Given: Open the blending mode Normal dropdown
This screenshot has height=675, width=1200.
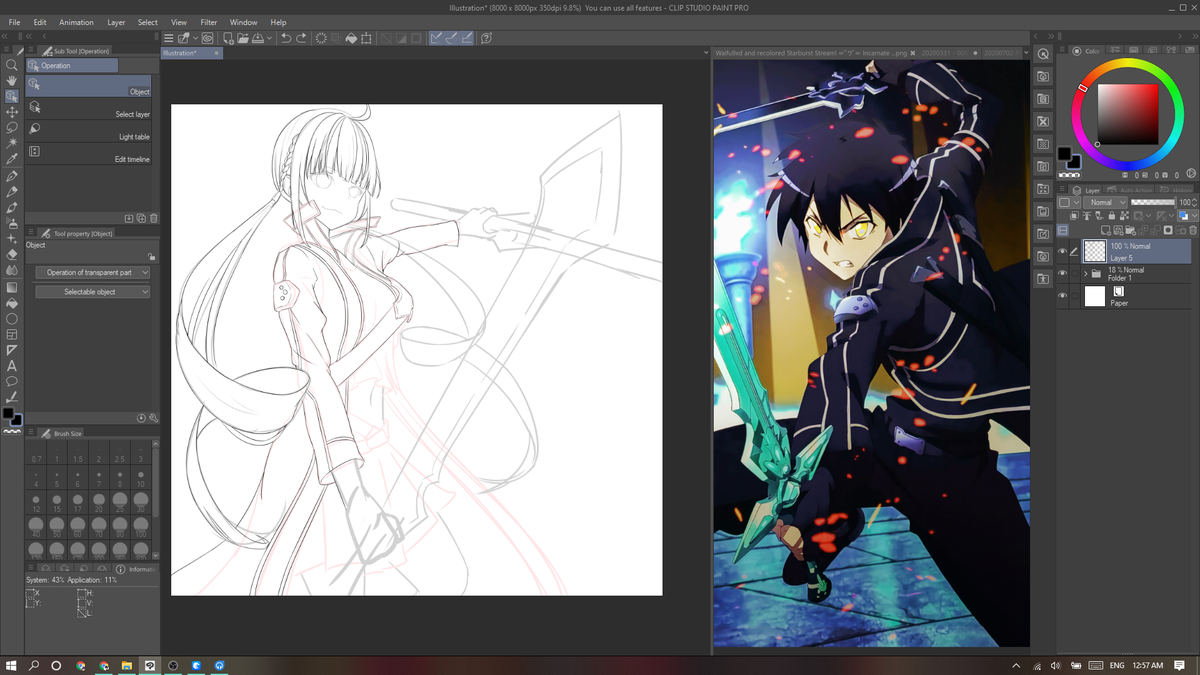Looking at the screenshot, I should 1105,202.
